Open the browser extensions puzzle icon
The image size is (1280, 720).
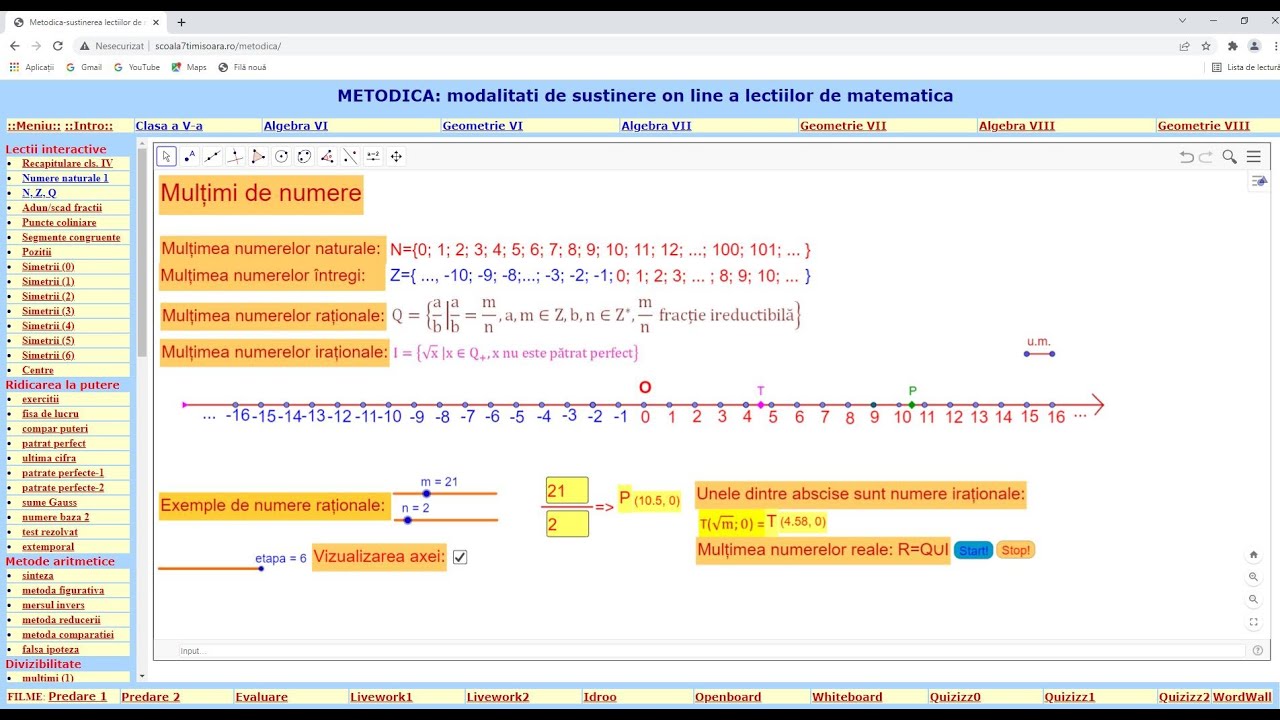pos(1232,46)
